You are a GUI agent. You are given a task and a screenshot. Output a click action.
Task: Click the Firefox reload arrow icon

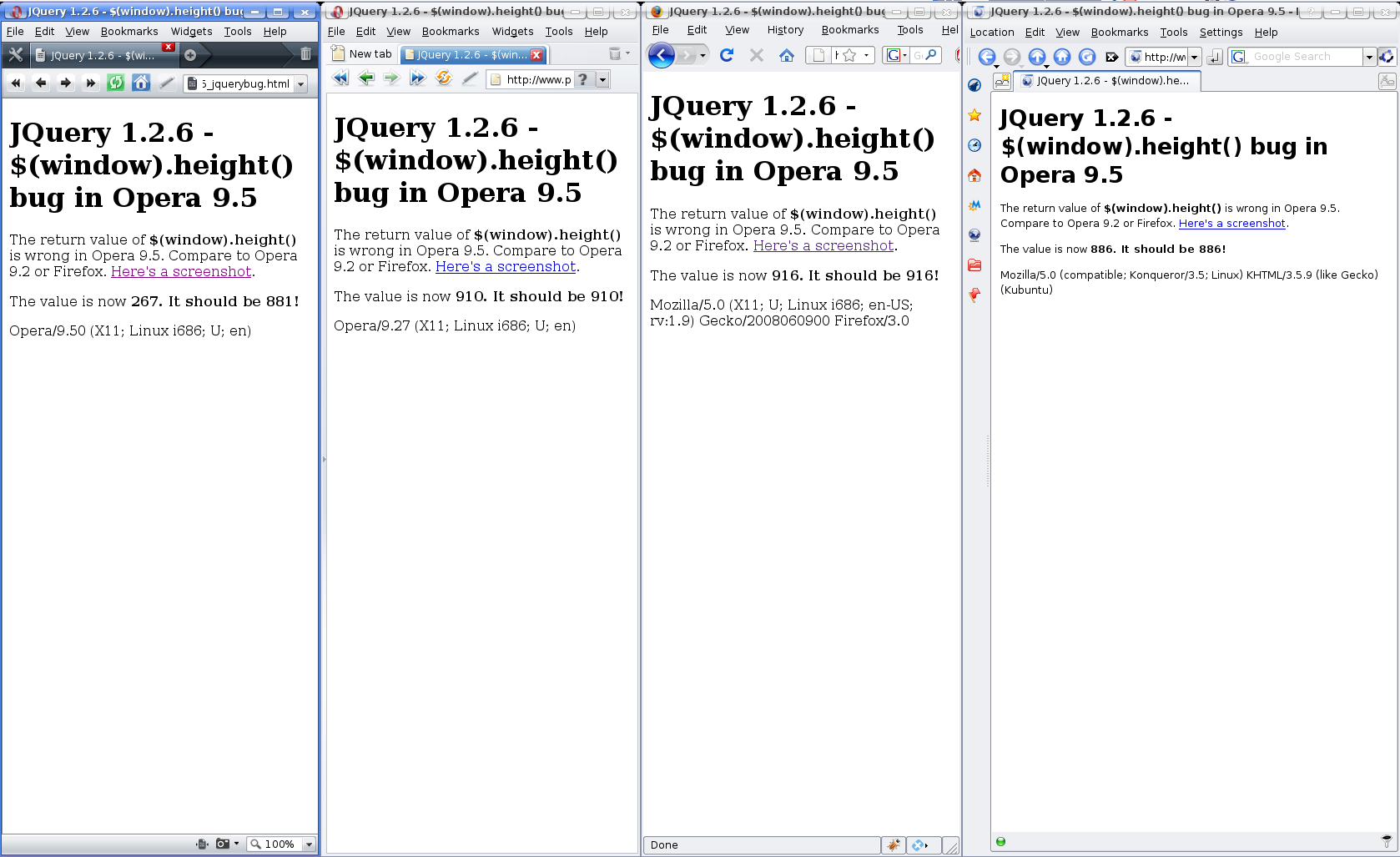(727, 55)
